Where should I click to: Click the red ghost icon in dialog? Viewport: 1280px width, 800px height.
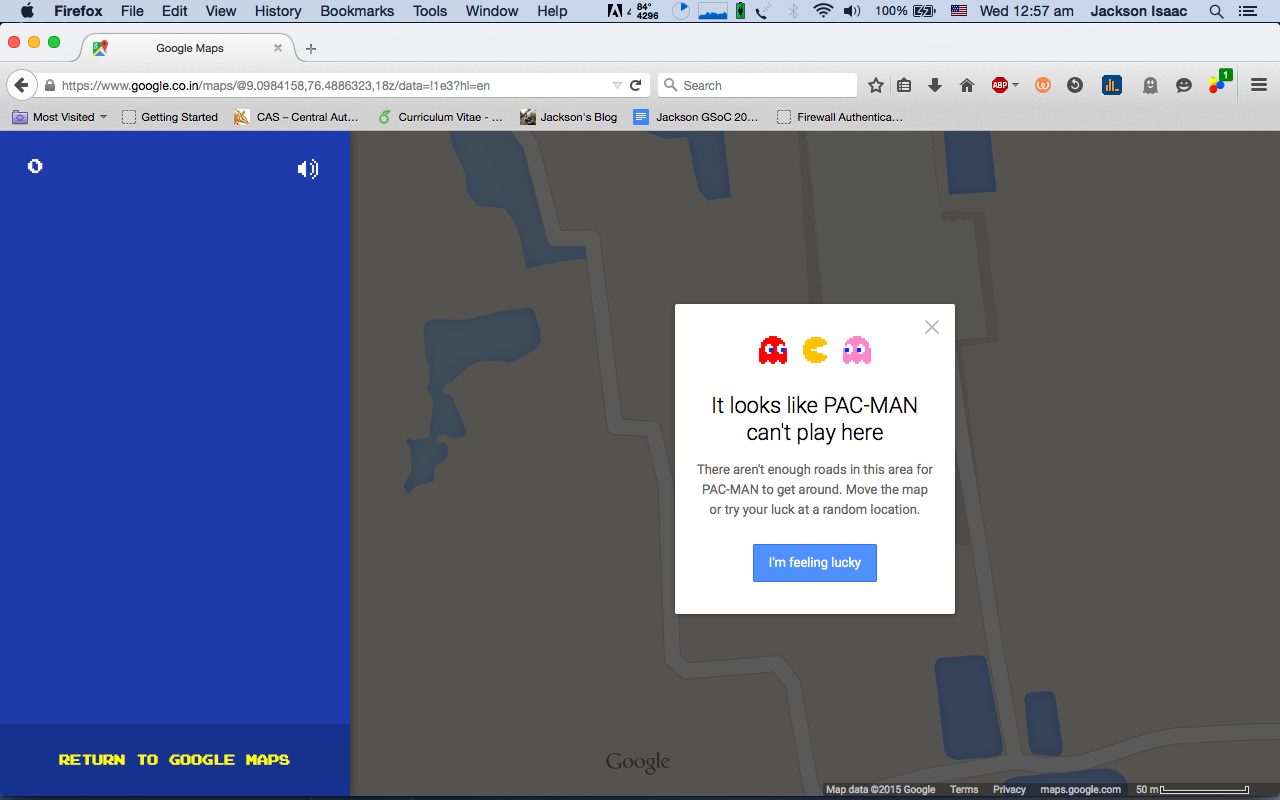click(x=773, y=350)
